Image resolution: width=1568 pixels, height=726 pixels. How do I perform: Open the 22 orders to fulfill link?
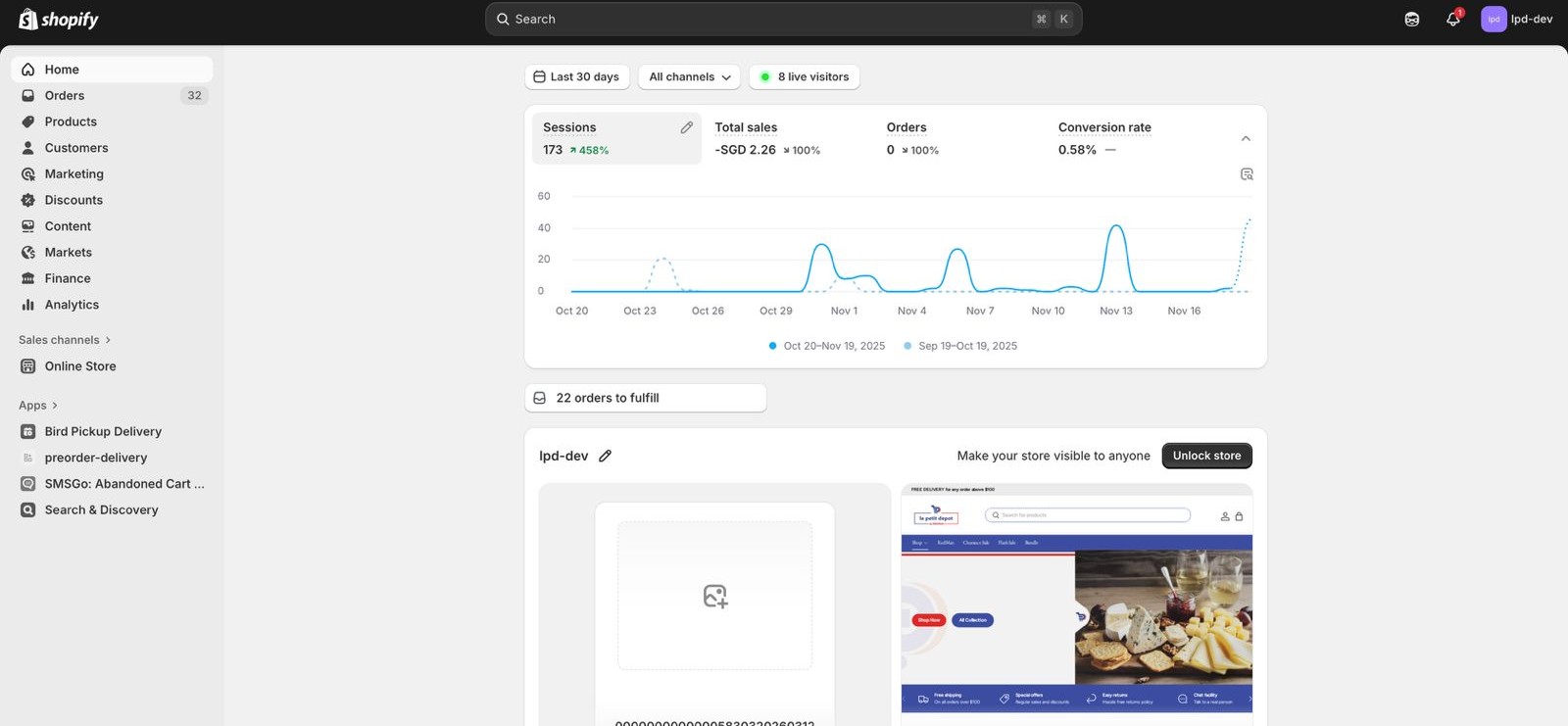[x=645, y=398]
